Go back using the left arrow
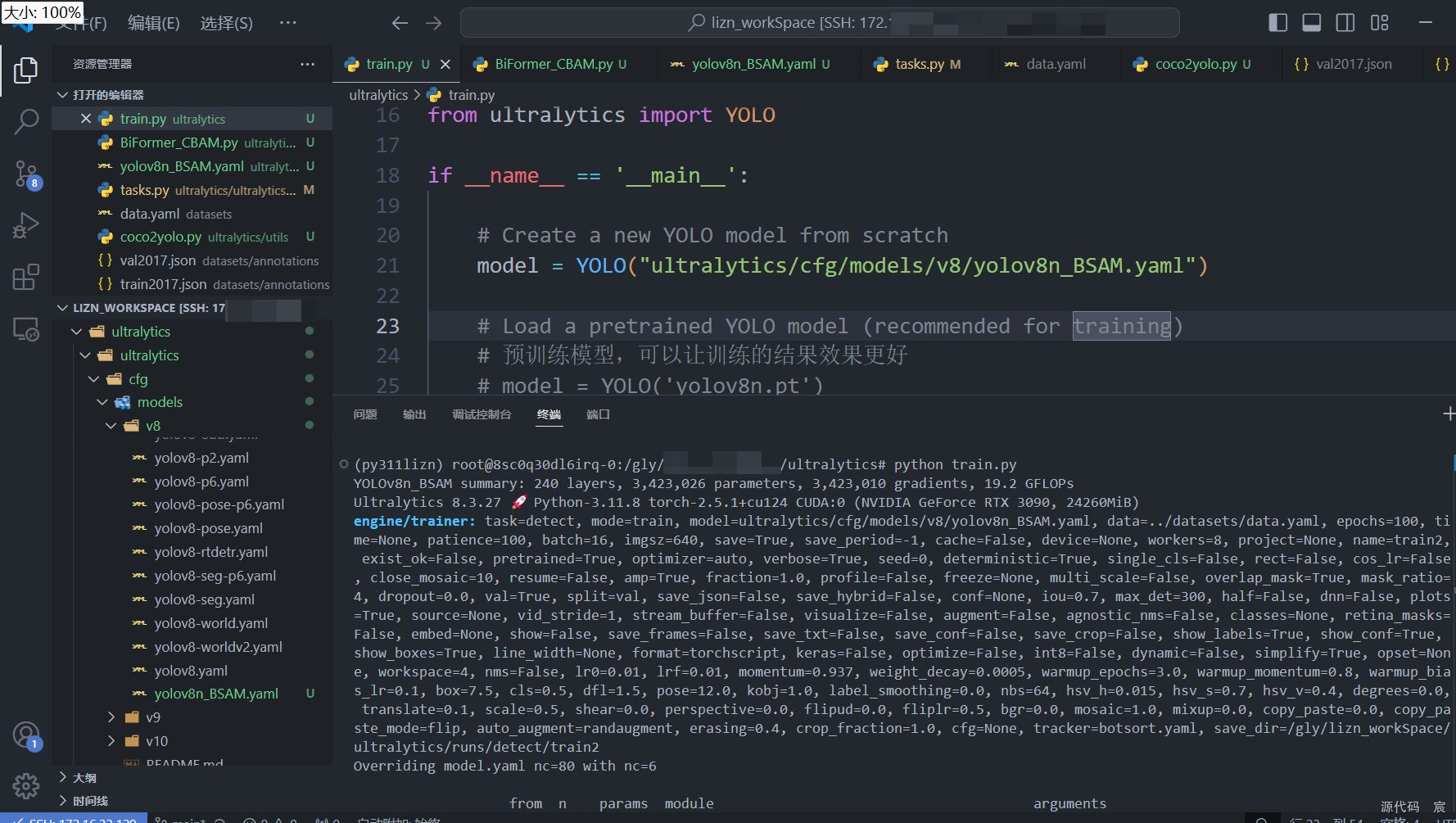Image resolution: width=1456 pixels, height=823 pixels. pos(400,23)
